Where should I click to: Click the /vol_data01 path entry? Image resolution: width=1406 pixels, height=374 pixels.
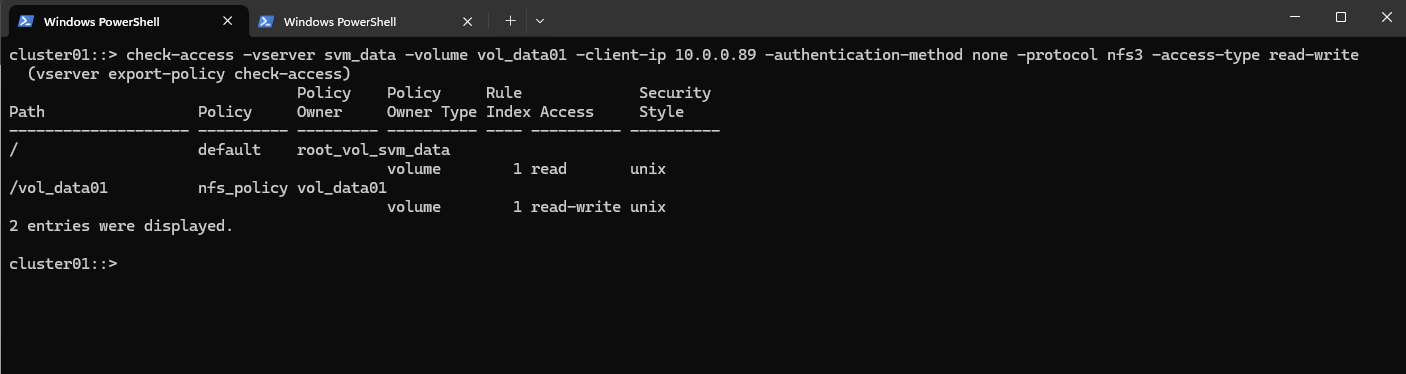click(58, 188)
